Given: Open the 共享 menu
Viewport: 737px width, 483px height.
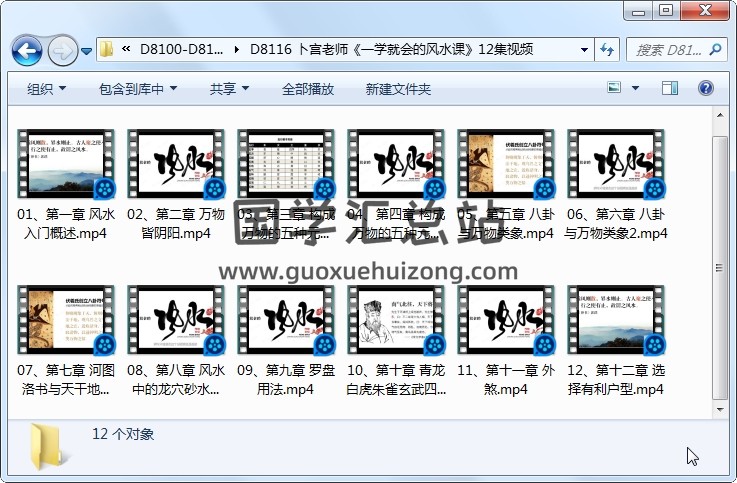Looking at the screenshot, I should point(229,89).
